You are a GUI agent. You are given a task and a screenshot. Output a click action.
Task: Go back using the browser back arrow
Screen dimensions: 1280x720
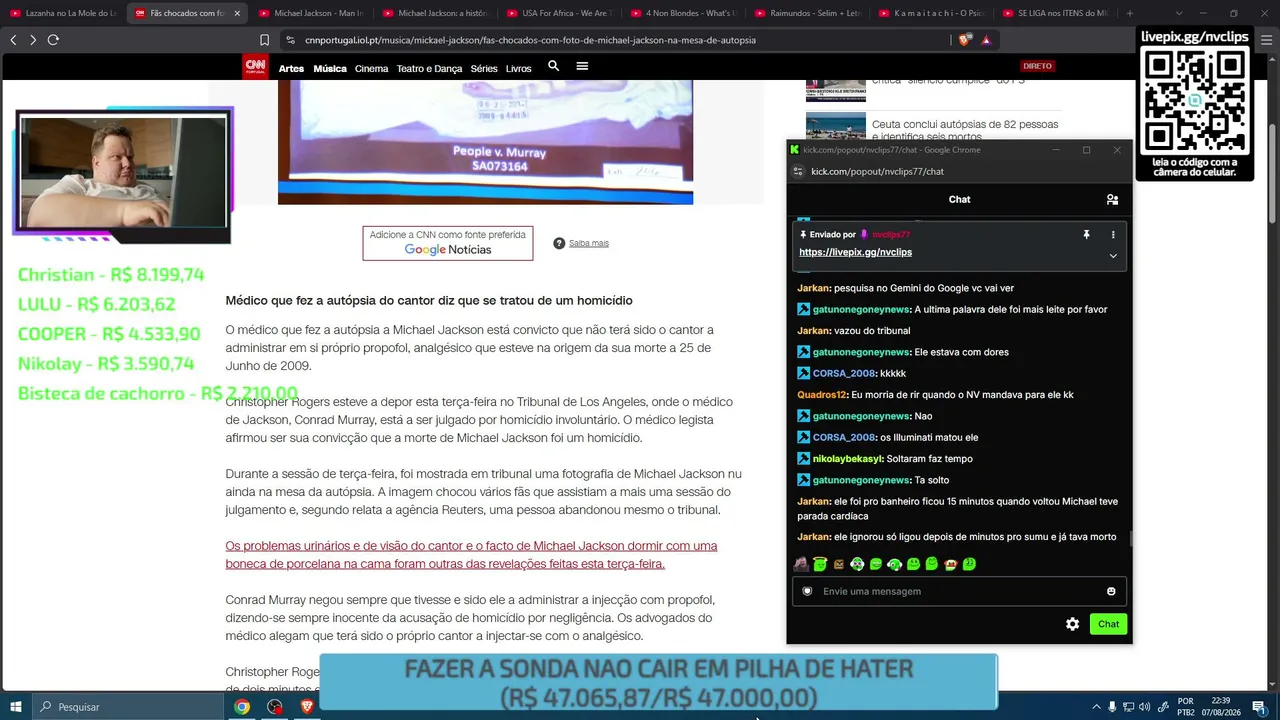coord(13,40)
